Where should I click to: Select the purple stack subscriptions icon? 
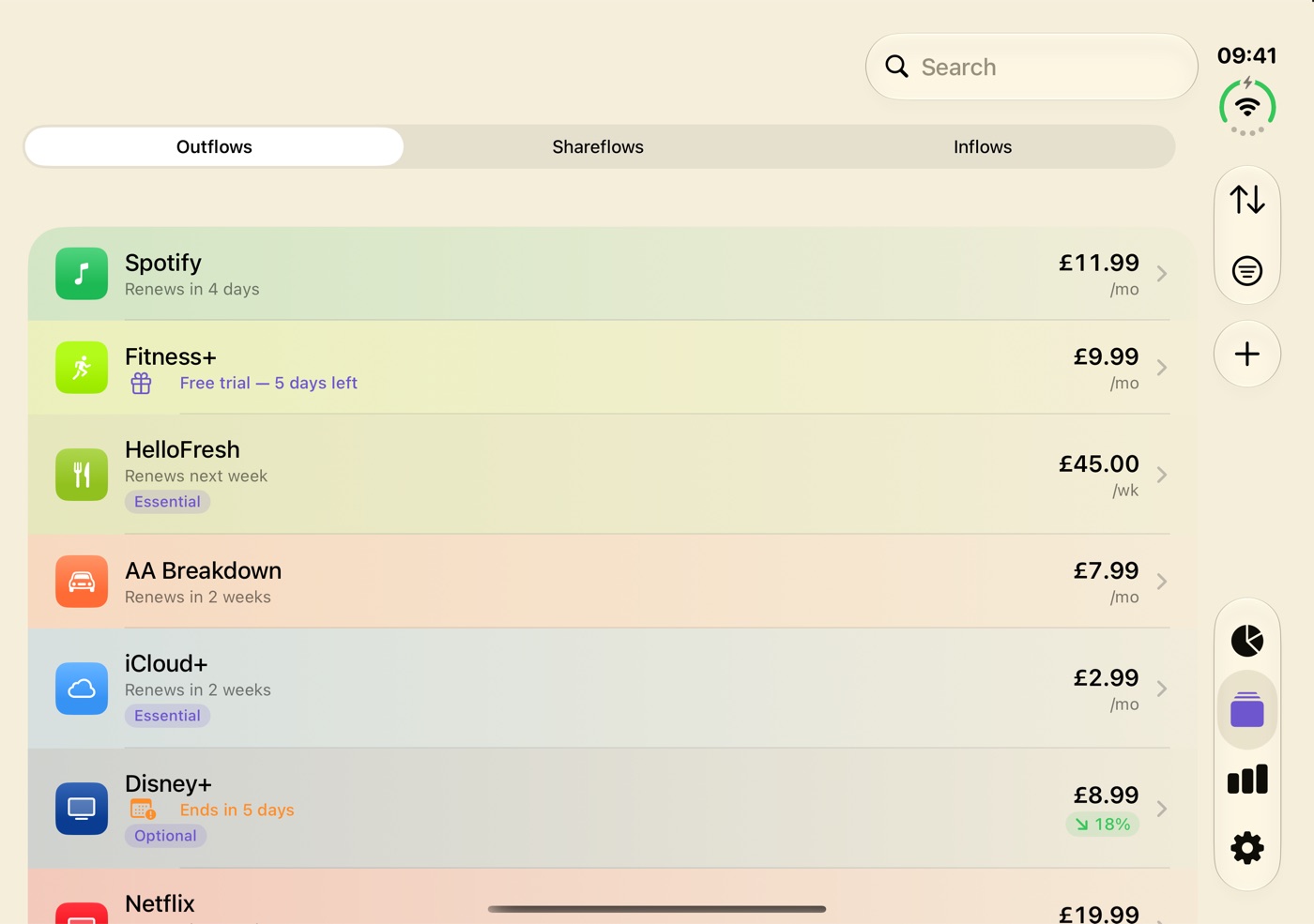(x=1247, y=709)
